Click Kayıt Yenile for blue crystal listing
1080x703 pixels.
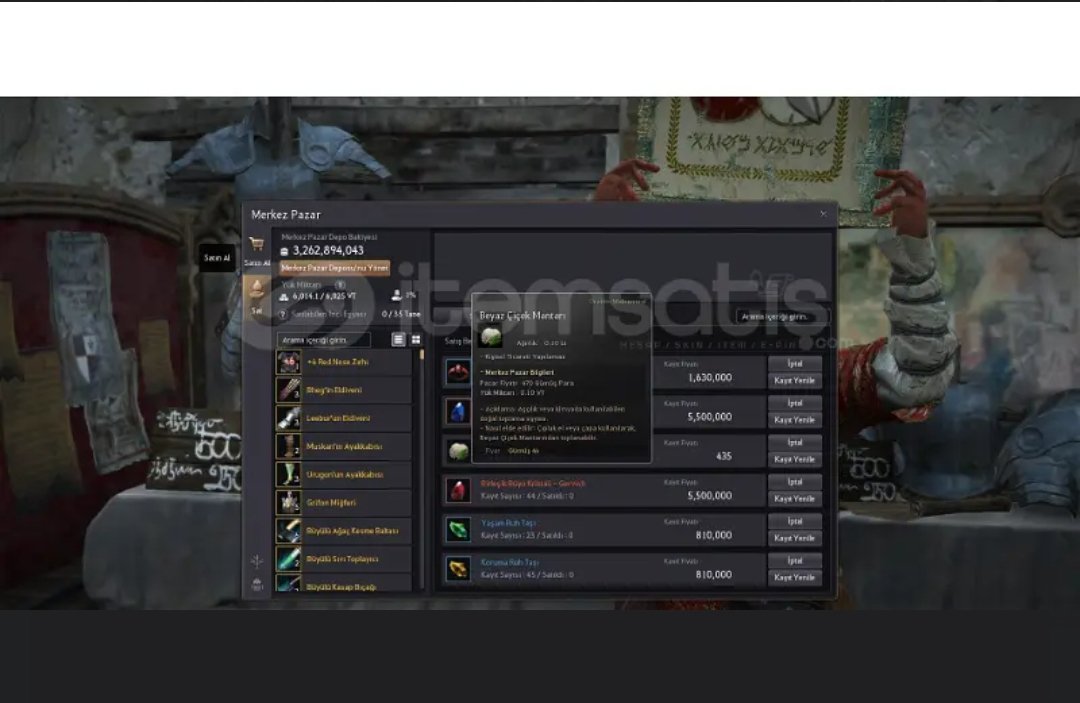point(795,420)
